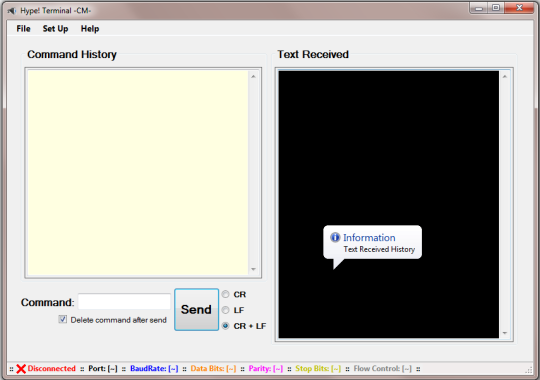Image resolution: width=540 pixels, height=380 pixels.
Task: Click the window resize grip in status bar
Action: click(529, 370)
